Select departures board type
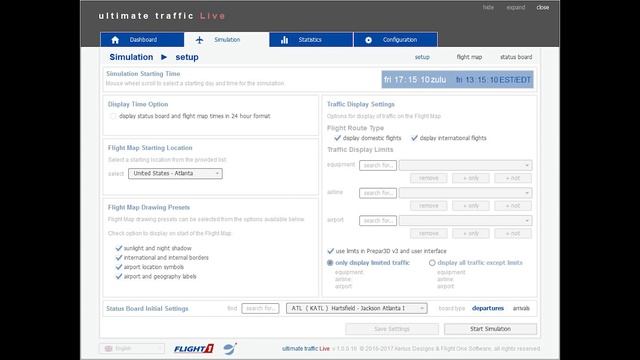Screen dimensions: 640x360 [x=488, y=308]
